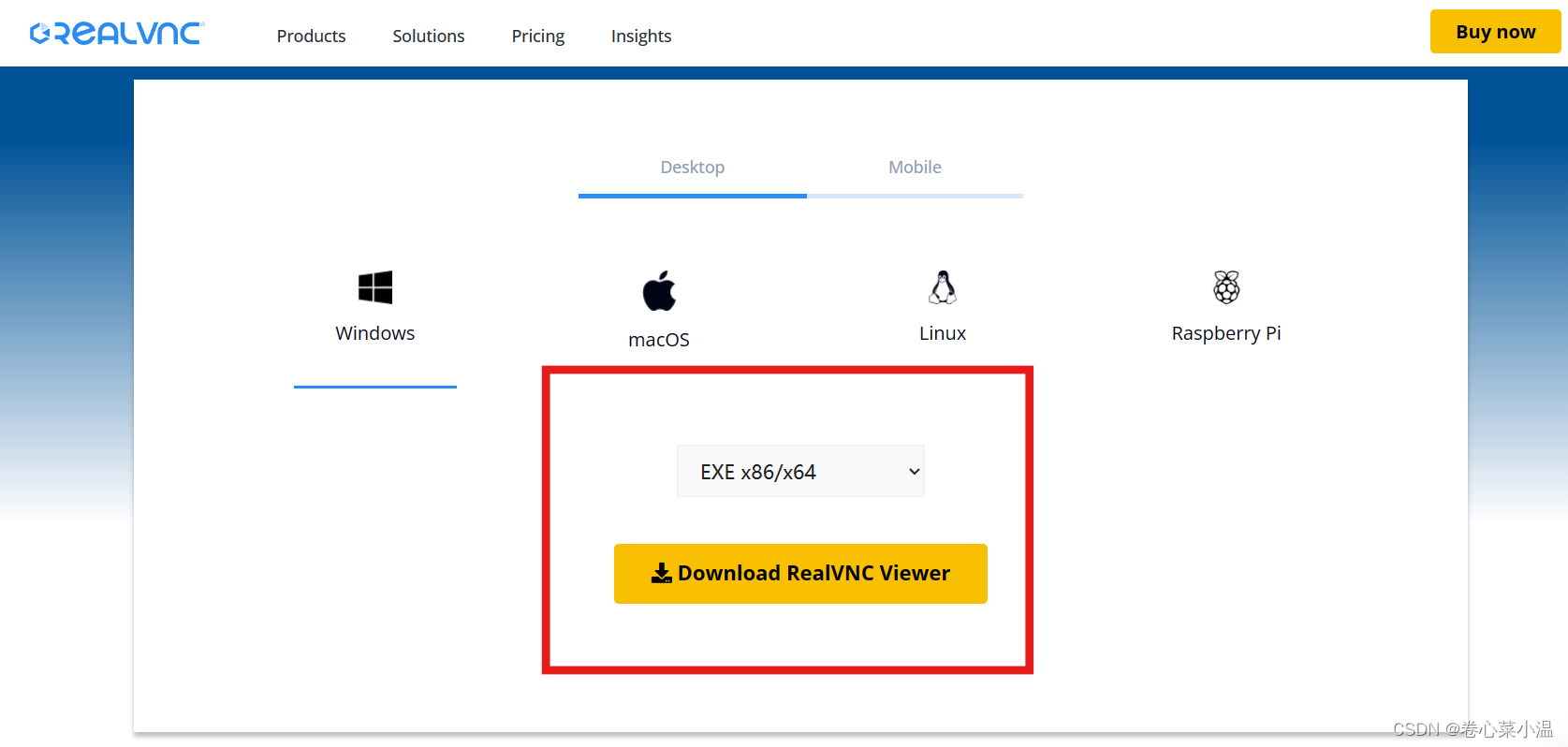Click the Raspberry Pi label text
Image resolution: width=1568 pixels, height=747 pixels.
tap(1226, 333)
